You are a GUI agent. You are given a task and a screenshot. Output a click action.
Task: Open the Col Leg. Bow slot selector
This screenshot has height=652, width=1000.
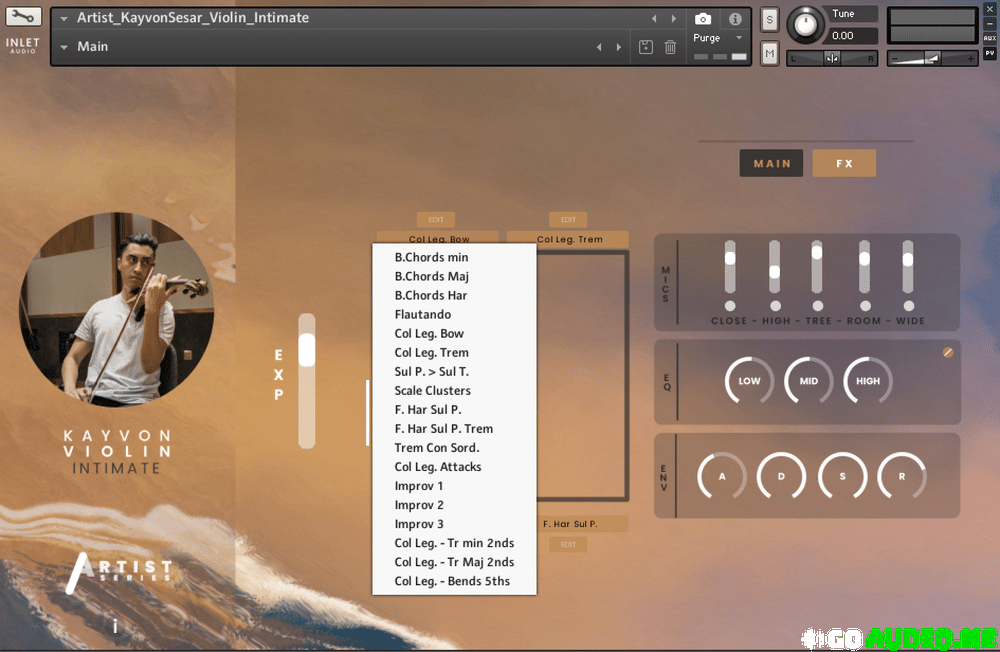pos(438,237)
